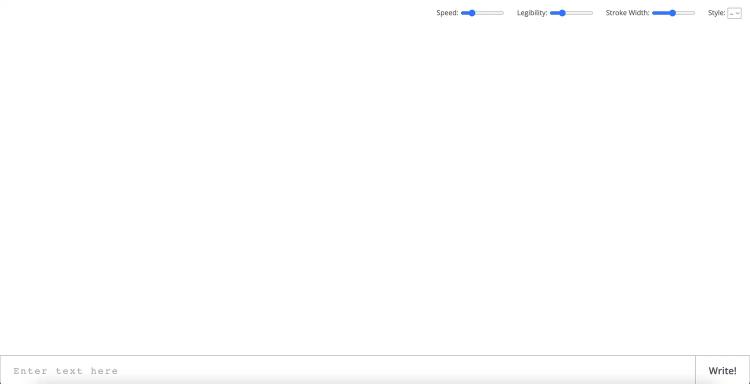The height and width of the screenshot is (384, 750).
Task: Click the 'Stroke Width:' label
Action: 628,13
